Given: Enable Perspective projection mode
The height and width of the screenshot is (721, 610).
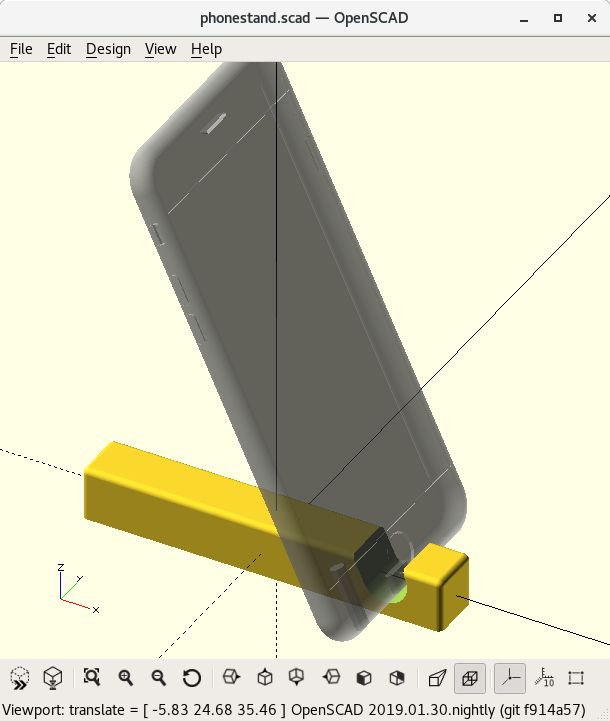Looking at the screenshot, I should click(x=437, y=678).
